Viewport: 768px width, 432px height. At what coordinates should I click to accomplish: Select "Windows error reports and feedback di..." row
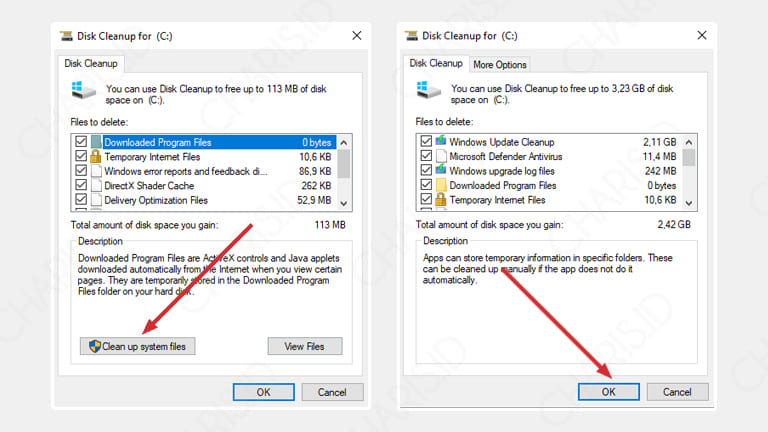204,171
